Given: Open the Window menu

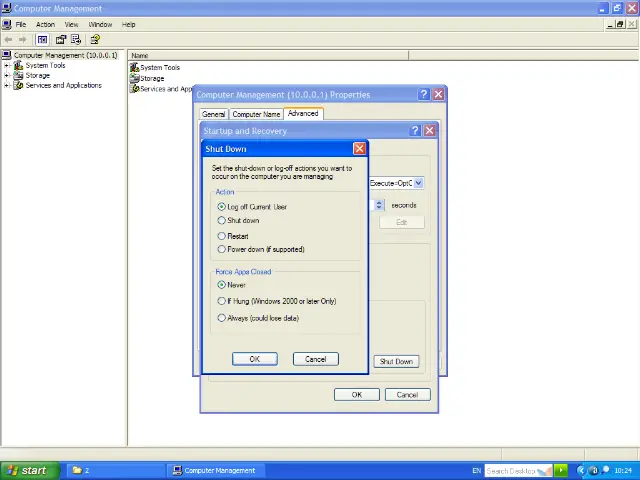Looking at the screenshot, I should [100, 24].
